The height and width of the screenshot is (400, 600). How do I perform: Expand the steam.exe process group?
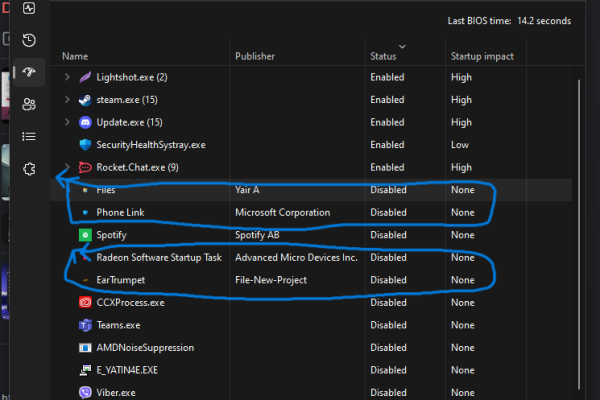[67, 100]
